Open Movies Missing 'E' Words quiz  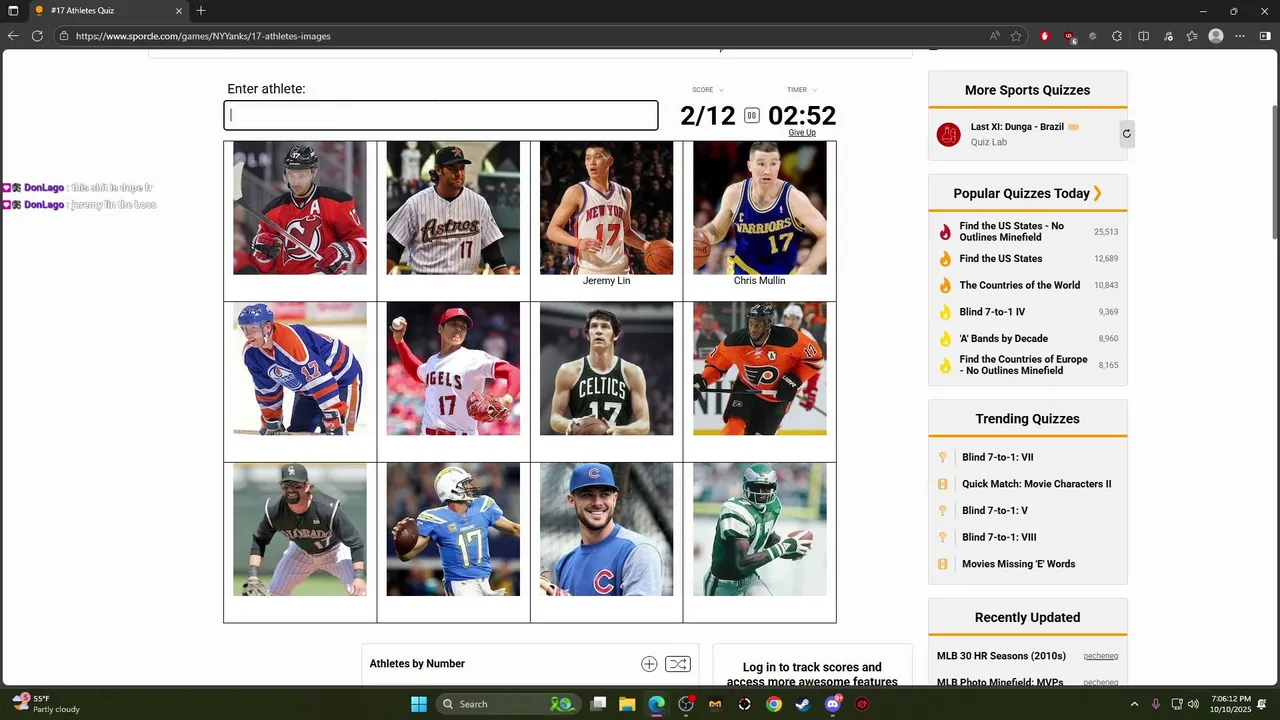1018,564
